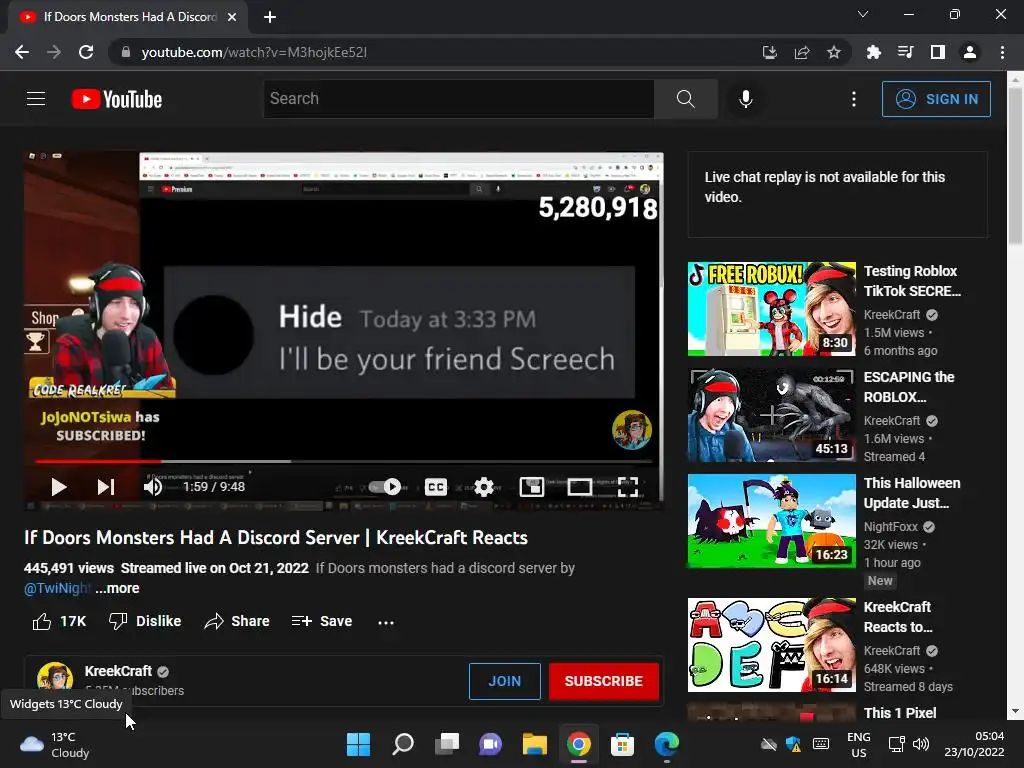This screenshot has height=768, width=1024.
Task: Open a new browser tab
Action: pyautogui.click(x=270, y=17)
